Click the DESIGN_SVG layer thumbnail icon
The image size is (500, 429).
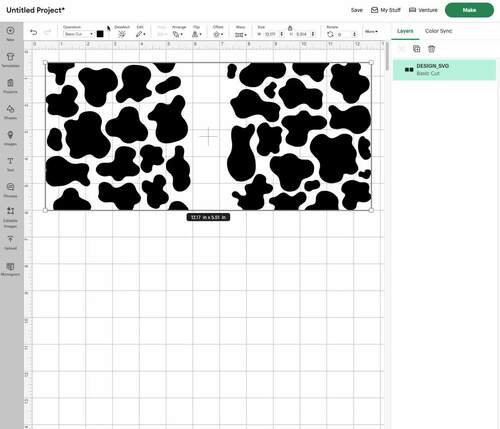(x=409, y=70)
